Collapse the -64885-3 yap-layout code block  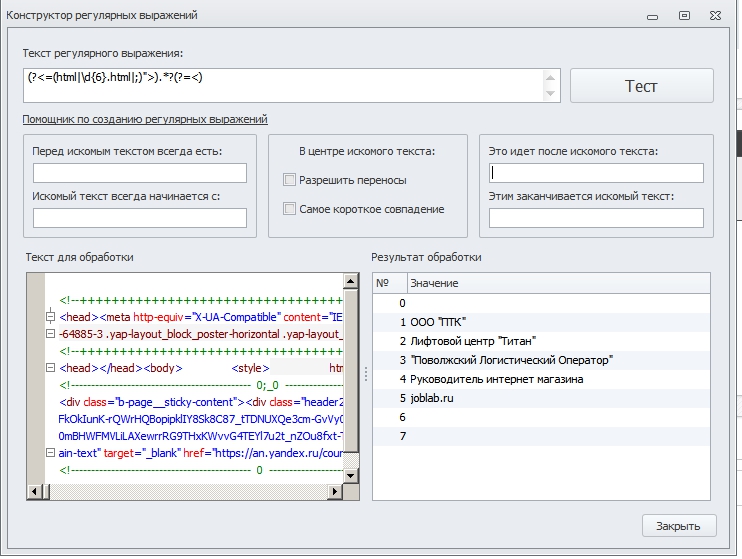tap(50, 334)
